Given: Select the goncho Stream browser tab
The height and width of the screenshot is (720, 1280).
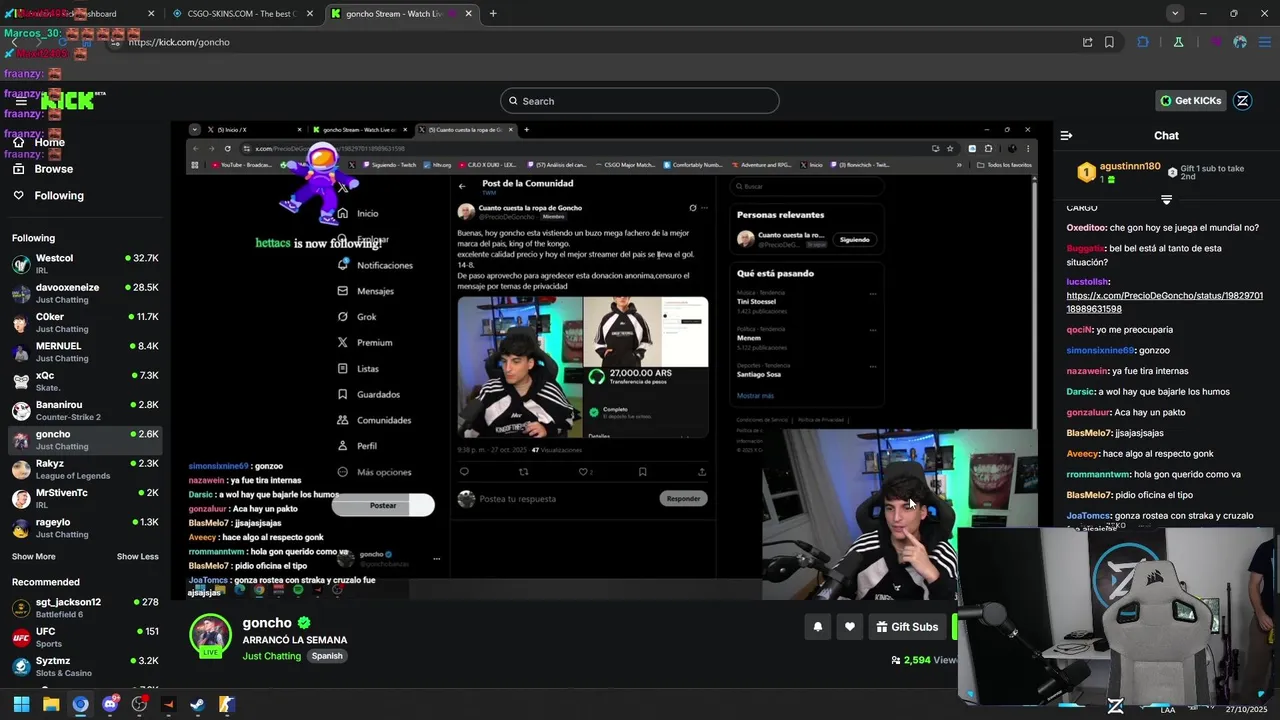Looking at the screenshot, I should 400,14.
